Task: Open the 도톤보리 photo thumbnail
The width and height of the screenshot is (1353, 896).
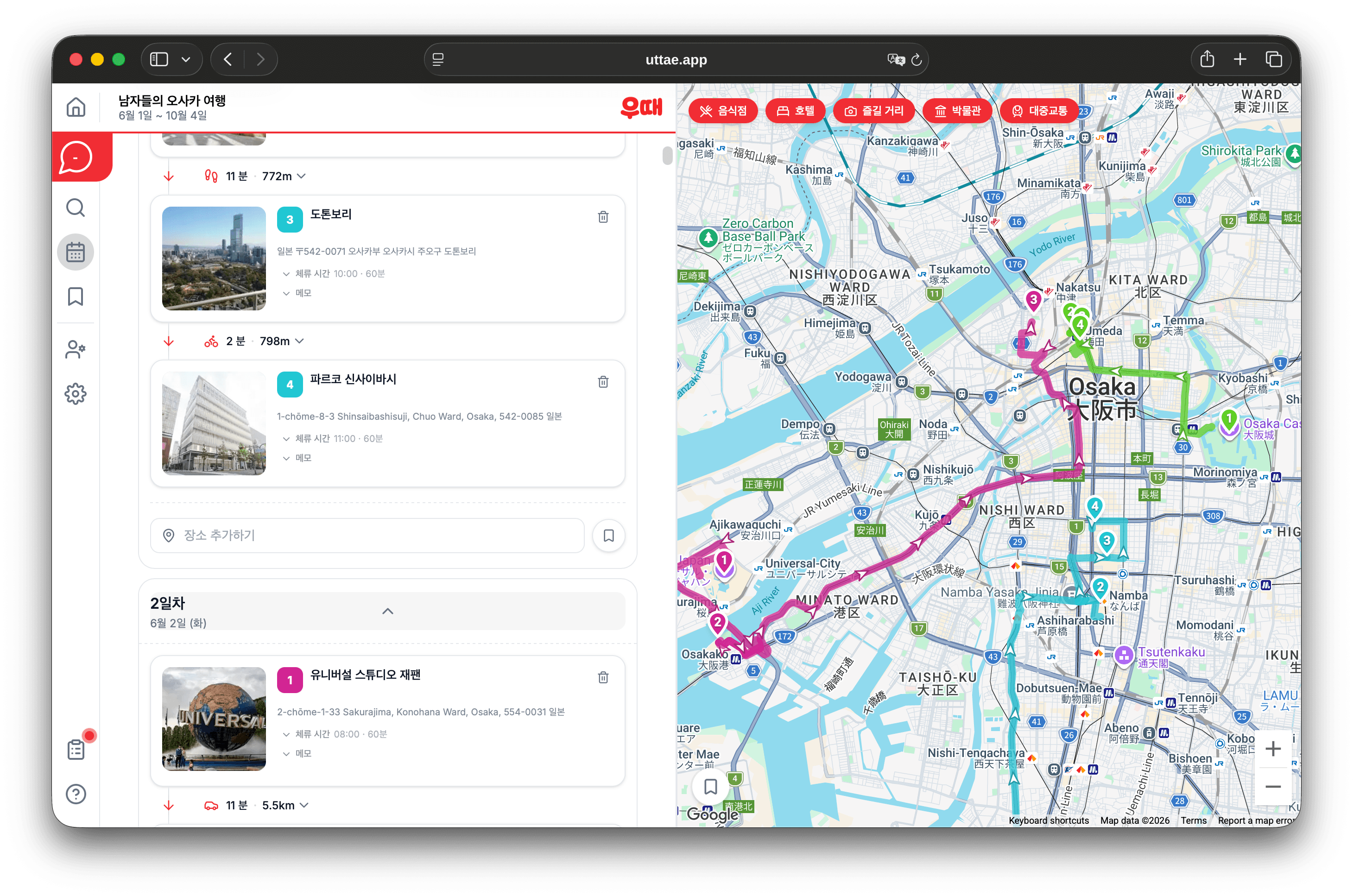Action: pos(214,259)
